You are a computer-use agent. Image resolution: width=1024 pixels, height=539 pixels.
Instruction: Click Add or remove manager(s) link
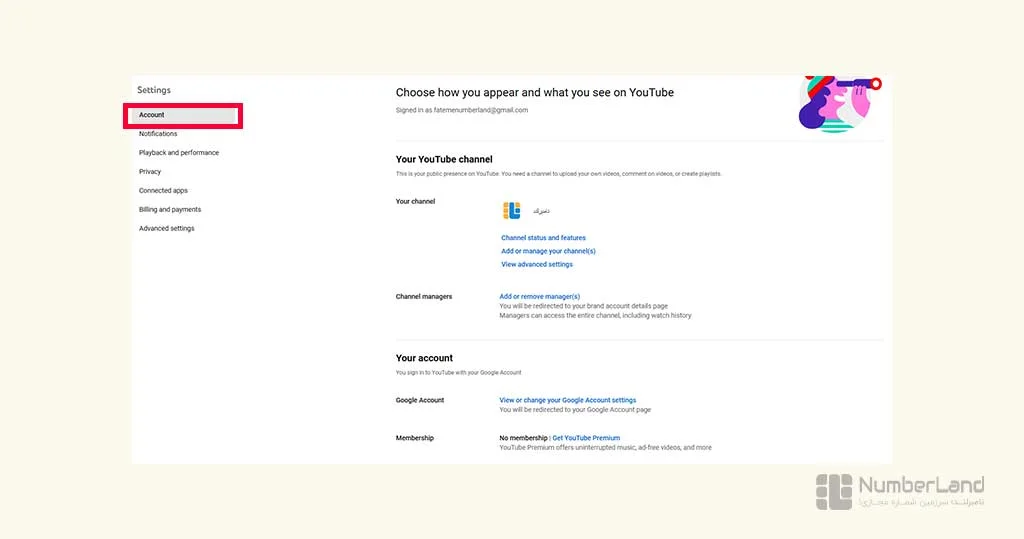[x=539, y=297]
